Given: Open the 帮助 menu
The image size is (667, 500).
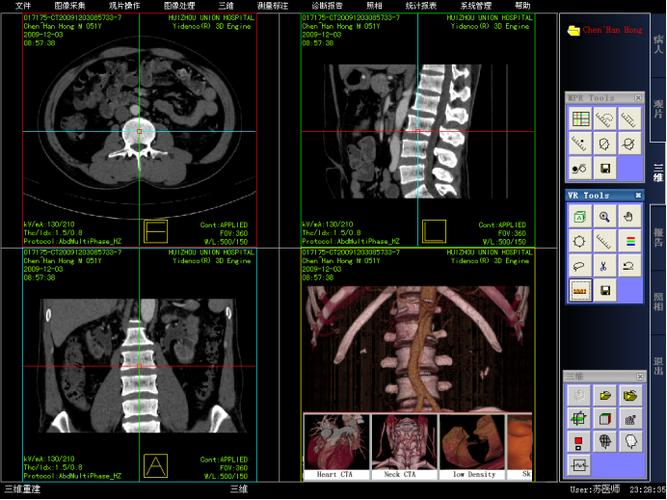Looking at the screenshot, I should (522, 6).
